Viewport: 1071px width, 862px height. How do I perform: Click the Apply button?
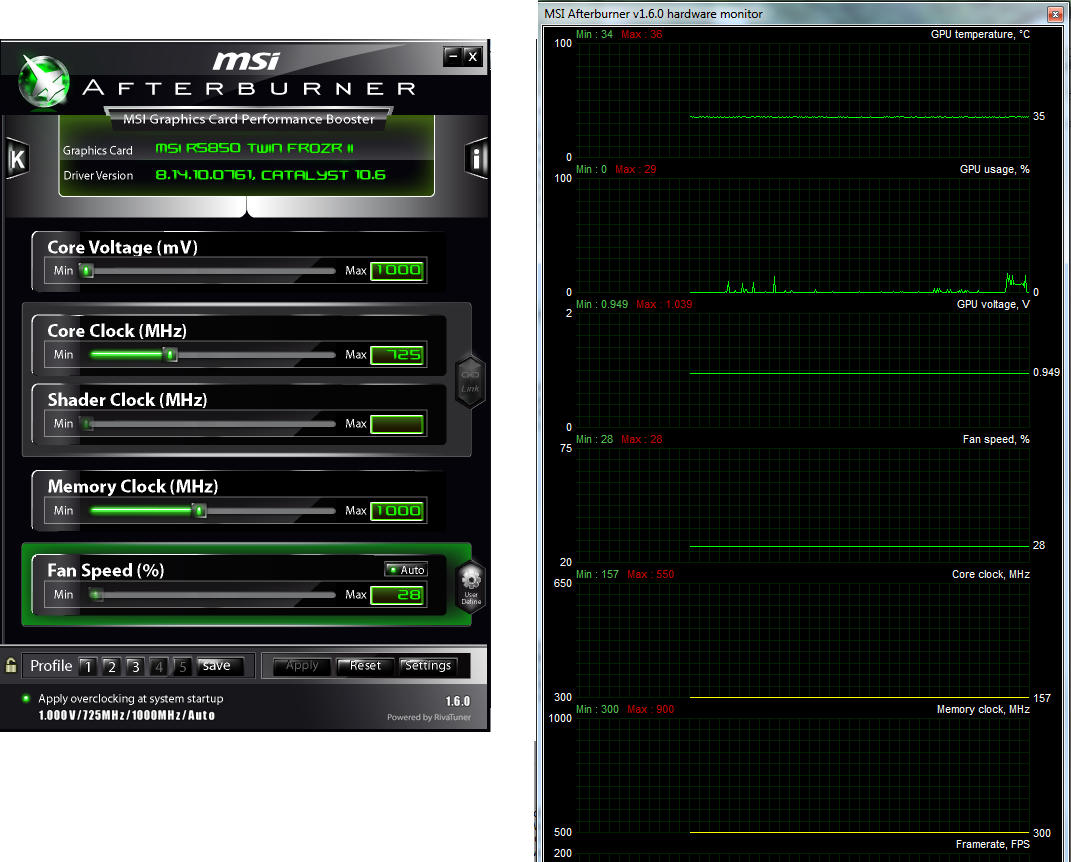pyautogui.click(x=302, y=666)
